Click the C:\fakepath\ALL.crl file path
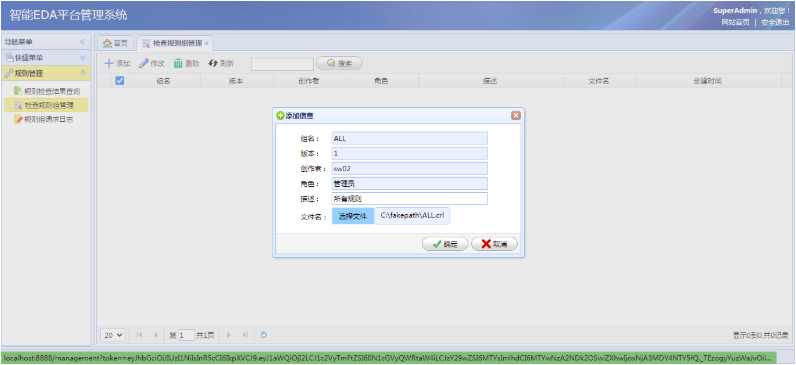Viewport: 796px width, 365px height. (412, 215)
